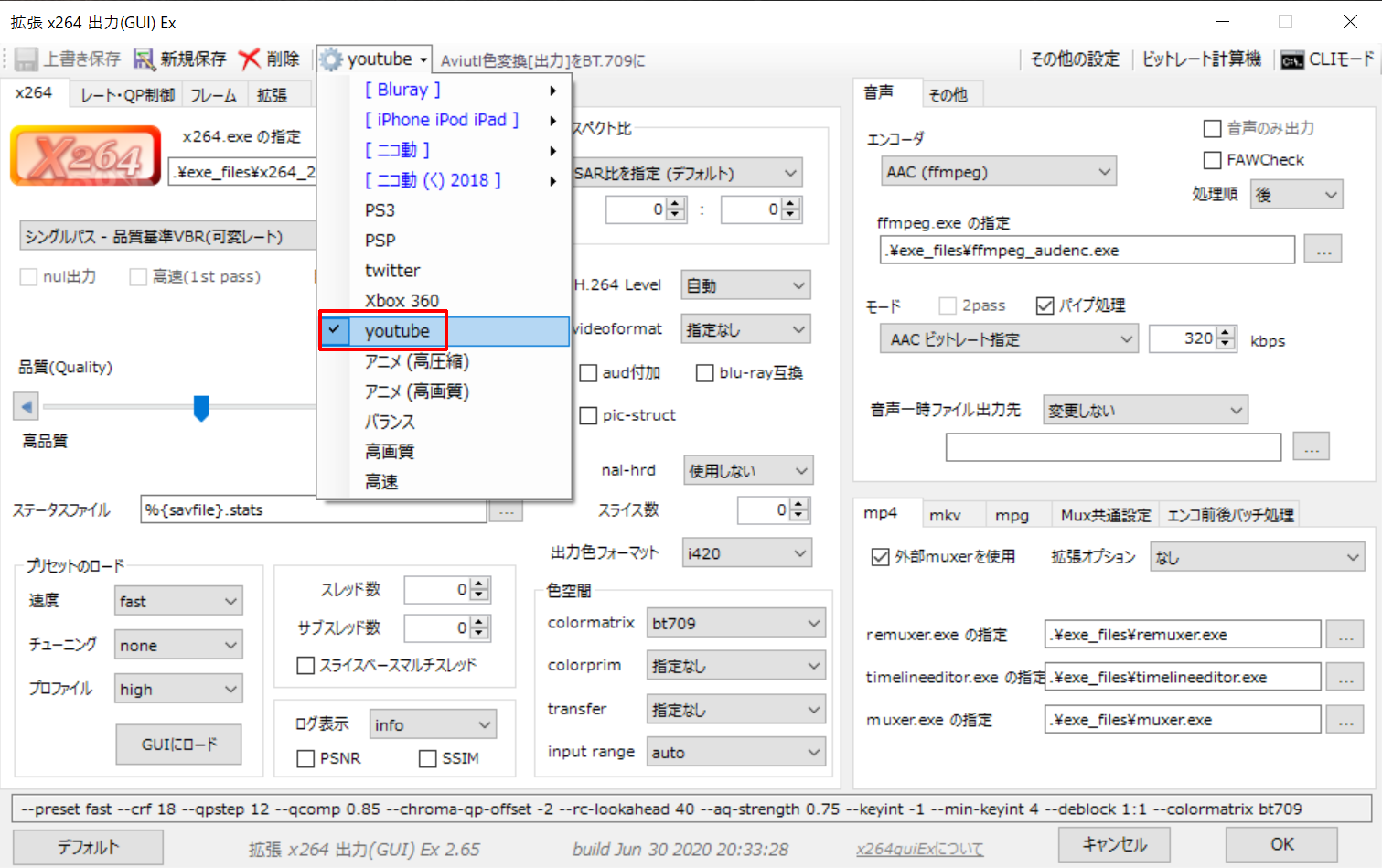This screenshot has height=868, width=1382.
Task: Browse for remuxer.exe with the ... button
Action: coord(1345,634)
